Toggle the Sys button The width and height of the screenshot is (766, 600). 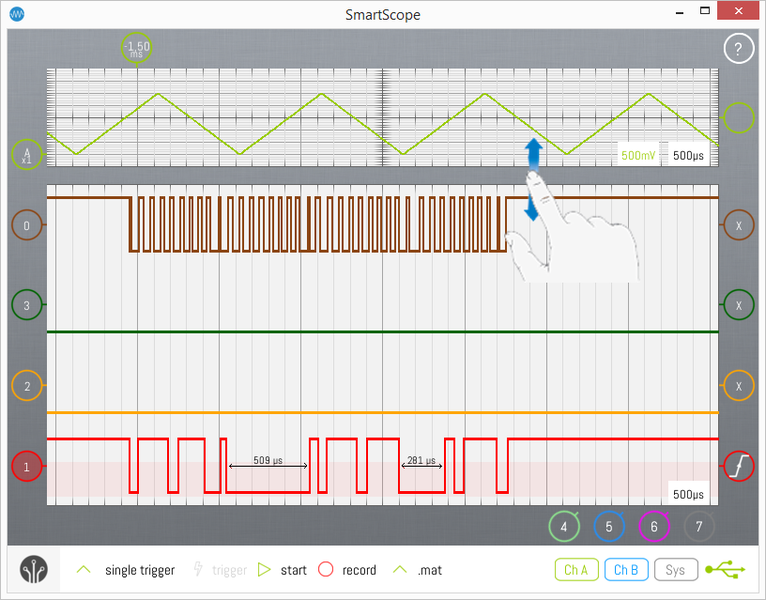click(676, 569)
